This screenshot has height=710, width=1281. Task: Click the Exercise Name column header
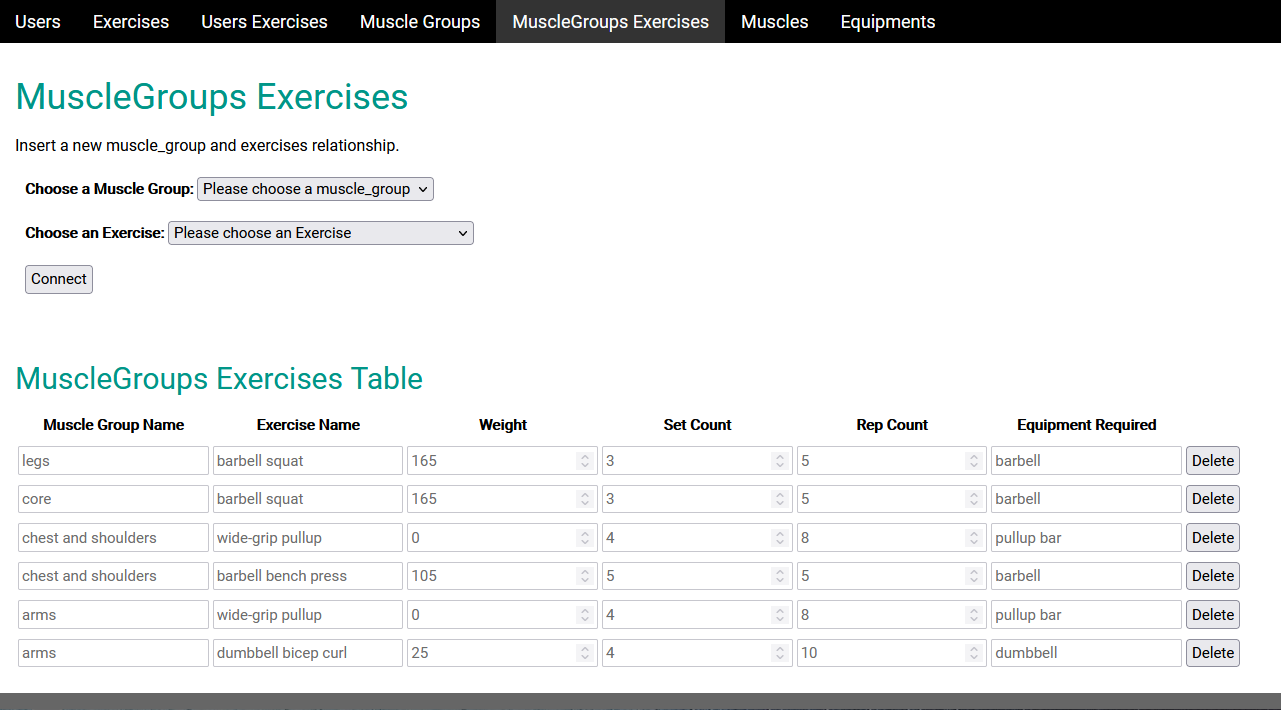(x=308, y=425)
